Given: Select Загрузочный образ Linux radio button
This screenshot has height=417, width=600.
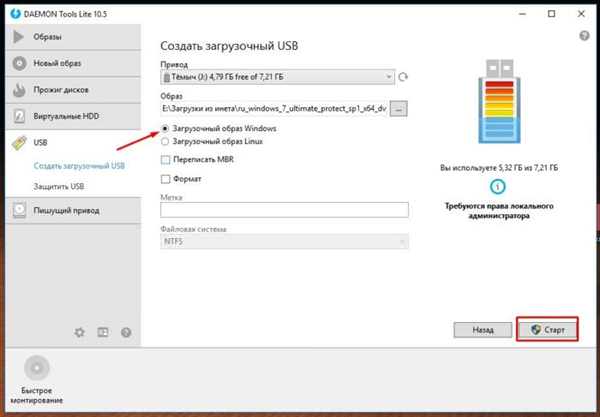Looking at the screenshot, I should point(165,142).
